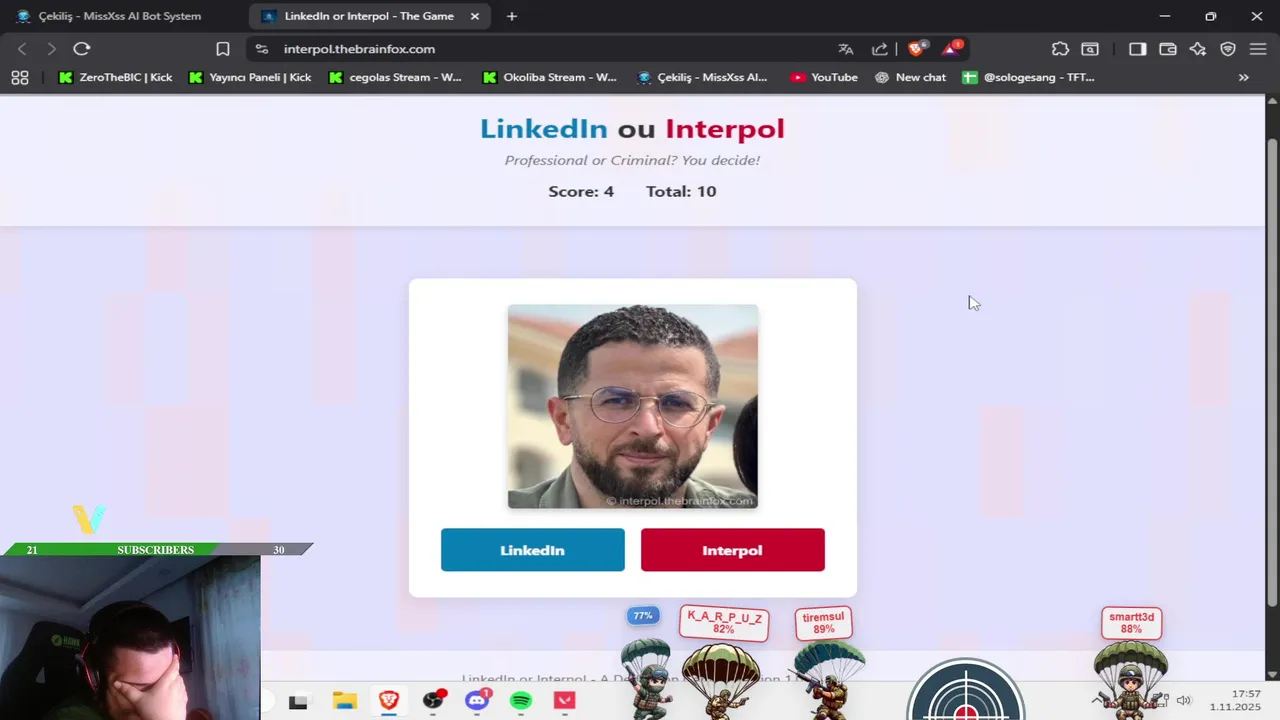Click the man's portrait photo
This screenshot has height=720, width=1280.
[x=632, y=406]
